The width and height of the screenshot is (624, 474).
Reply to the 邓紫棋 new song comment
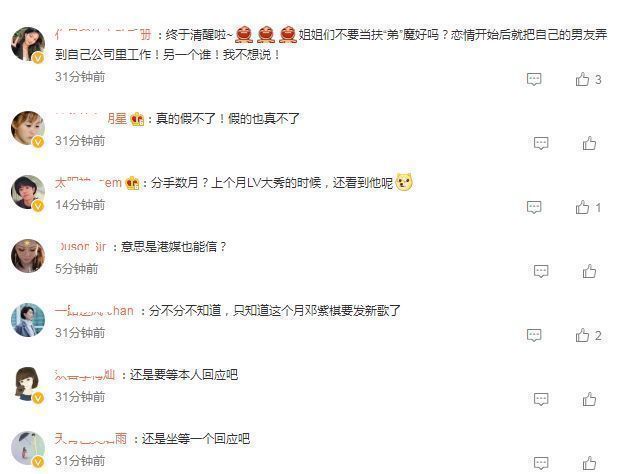click(x=534, y=335)
